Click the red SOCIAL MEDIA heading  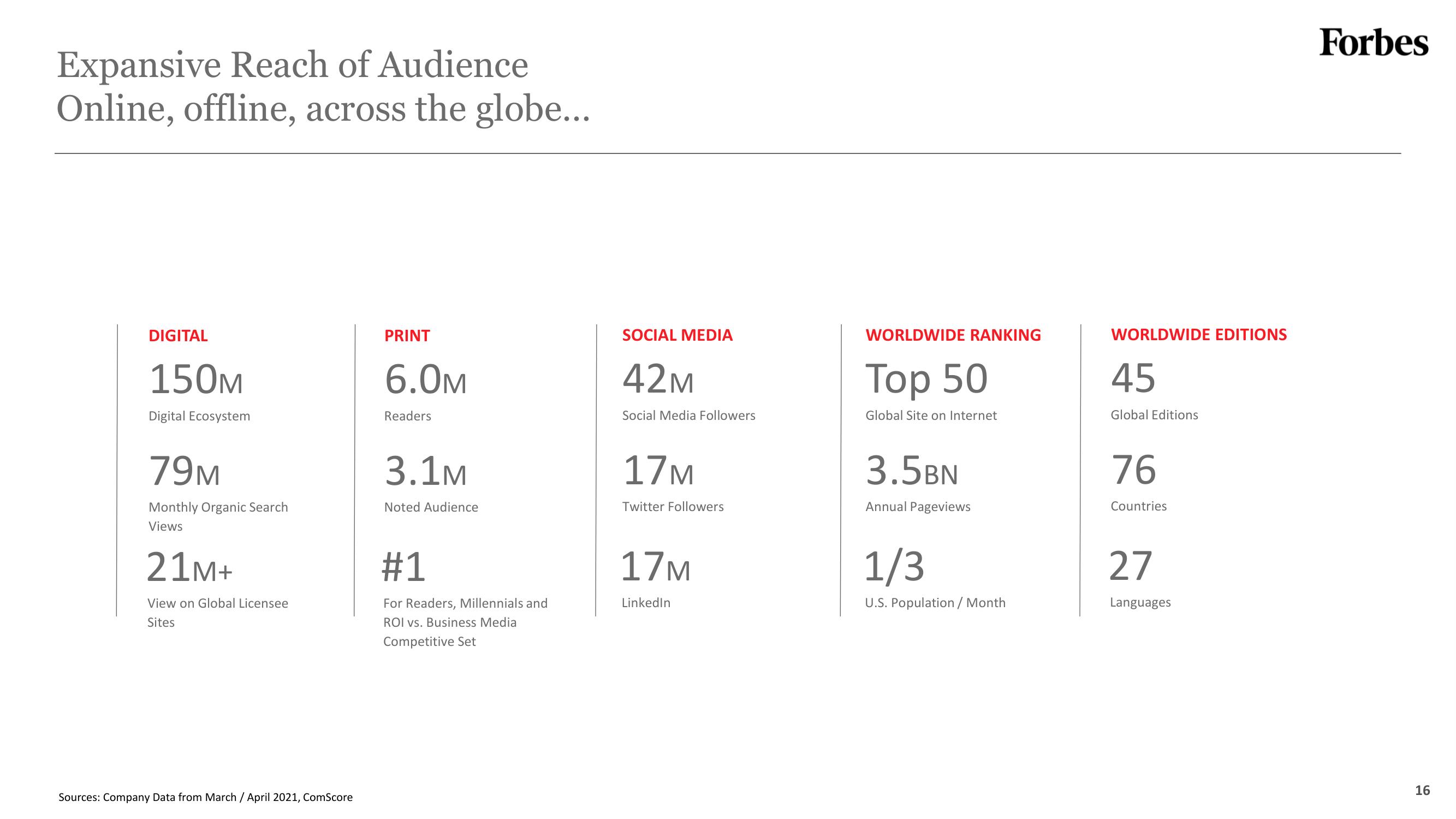677,335
